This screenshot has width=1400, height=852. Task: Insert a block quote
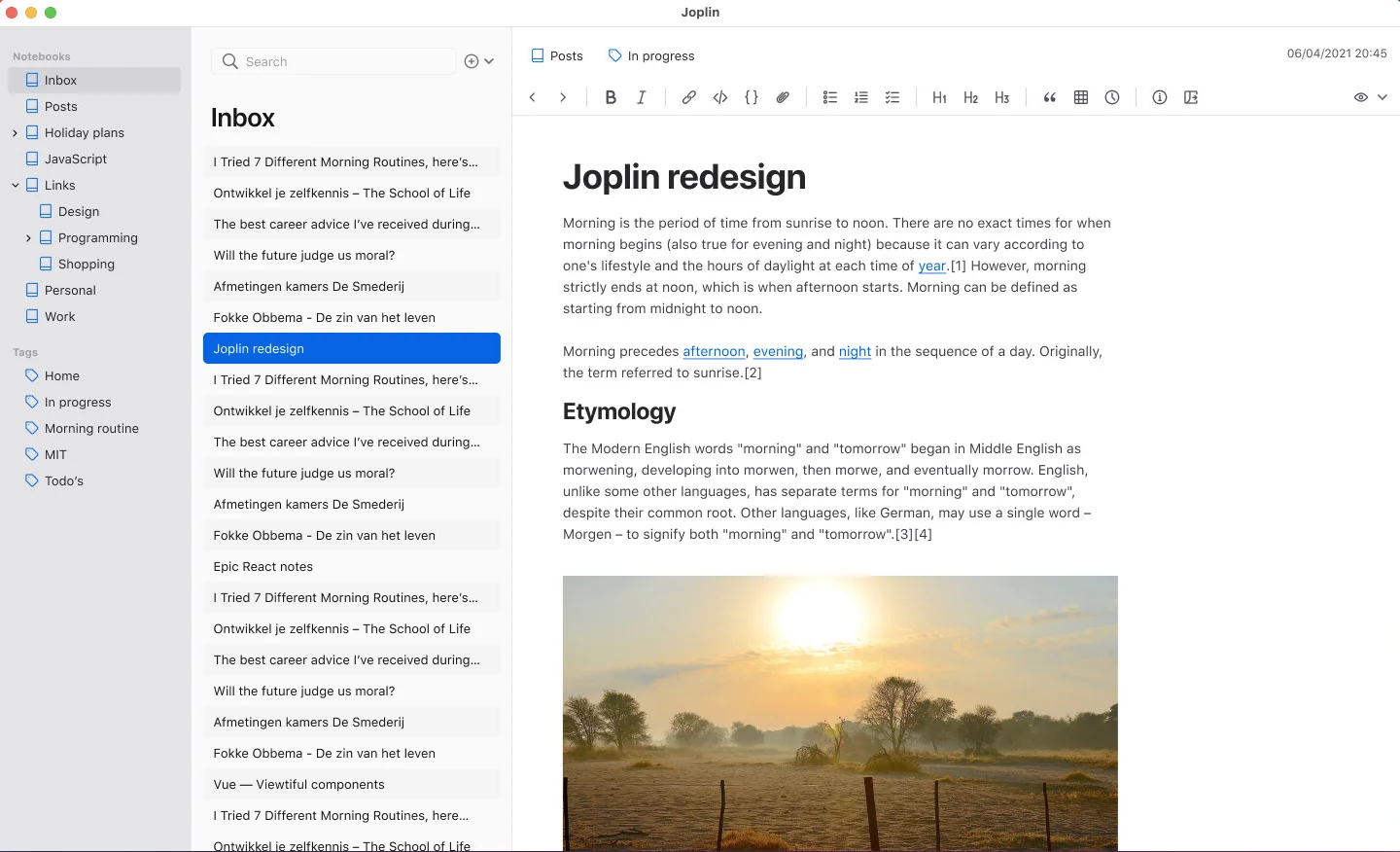[1050, 97]
